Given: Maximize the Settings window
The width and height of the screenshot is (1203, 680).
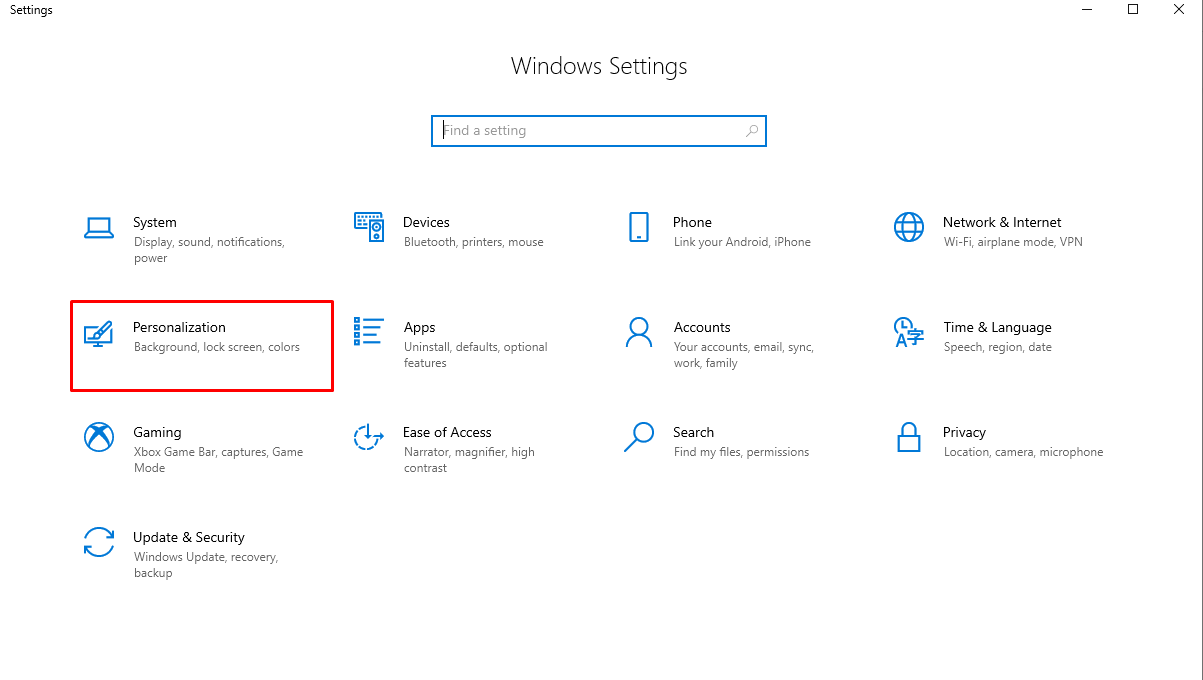Looking at the screenshot, I should (x=1133, y=10).
